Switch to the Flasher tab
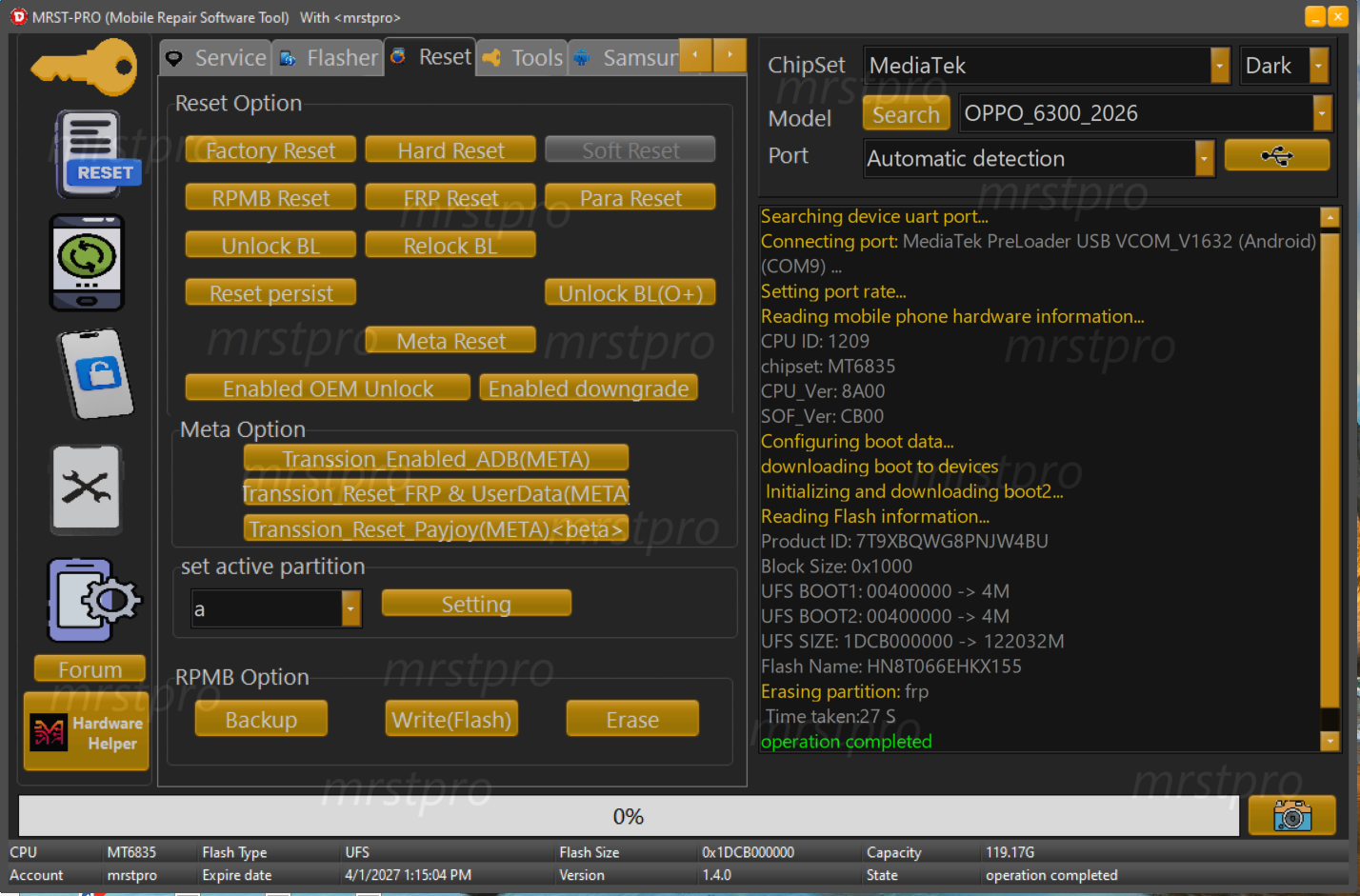The image size is (1360, 896). pyautogui.click(x=328, y=58)
